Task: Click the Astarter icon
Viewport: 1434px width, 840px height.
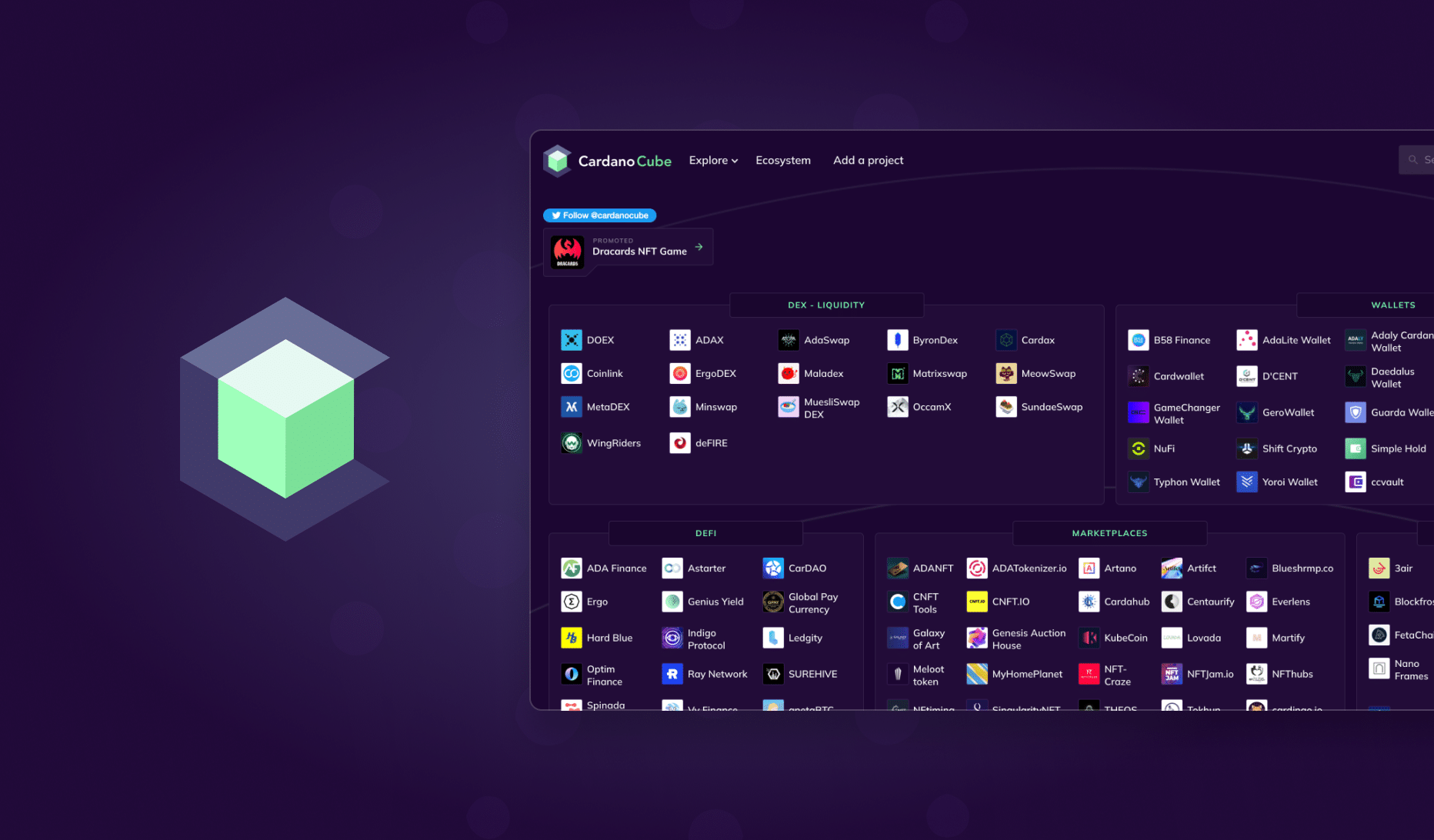Action: point(672,568)
